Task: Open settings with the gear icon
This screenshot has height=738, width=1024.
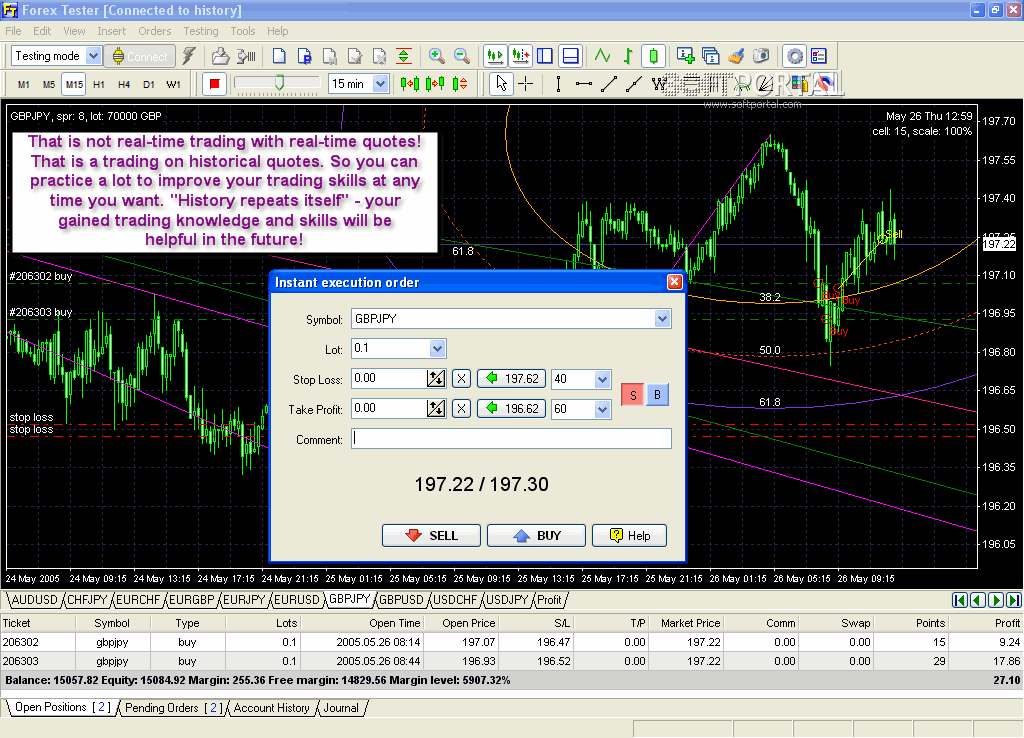Action: pyautogui.click(x=794, y=56)
